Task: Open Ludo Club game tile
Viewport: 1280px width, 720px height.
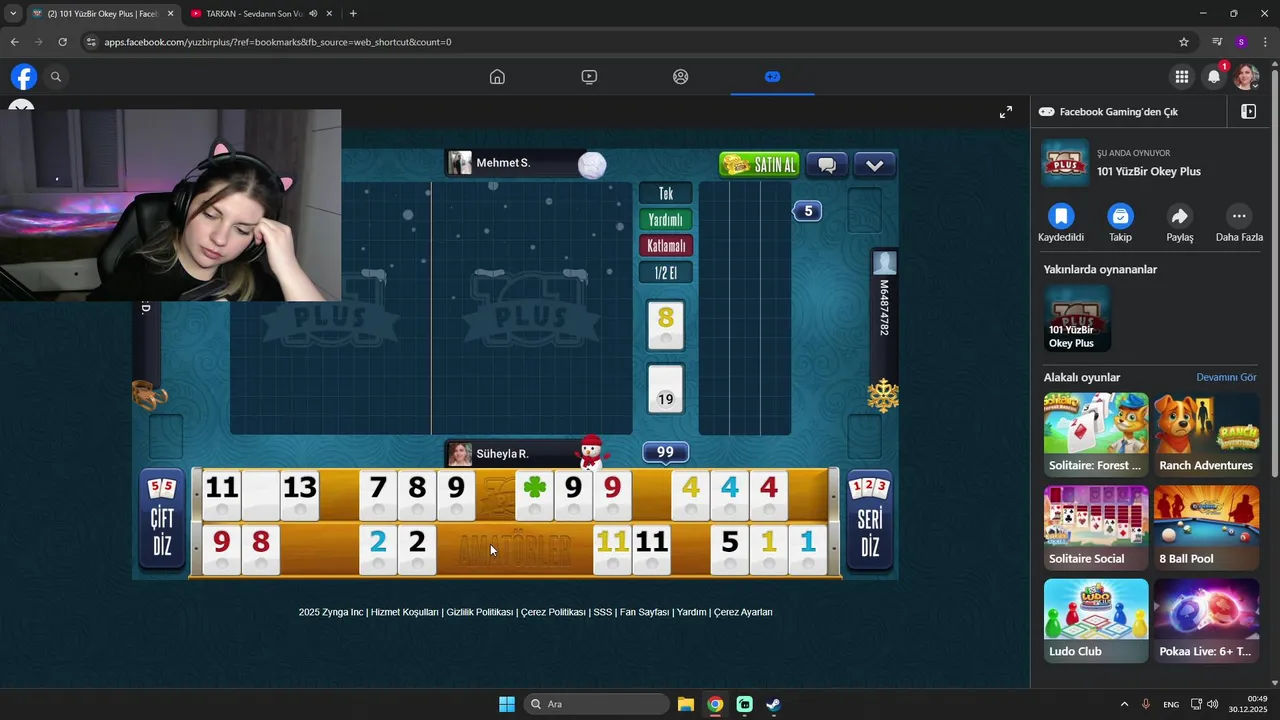Action: [1096, 620]
